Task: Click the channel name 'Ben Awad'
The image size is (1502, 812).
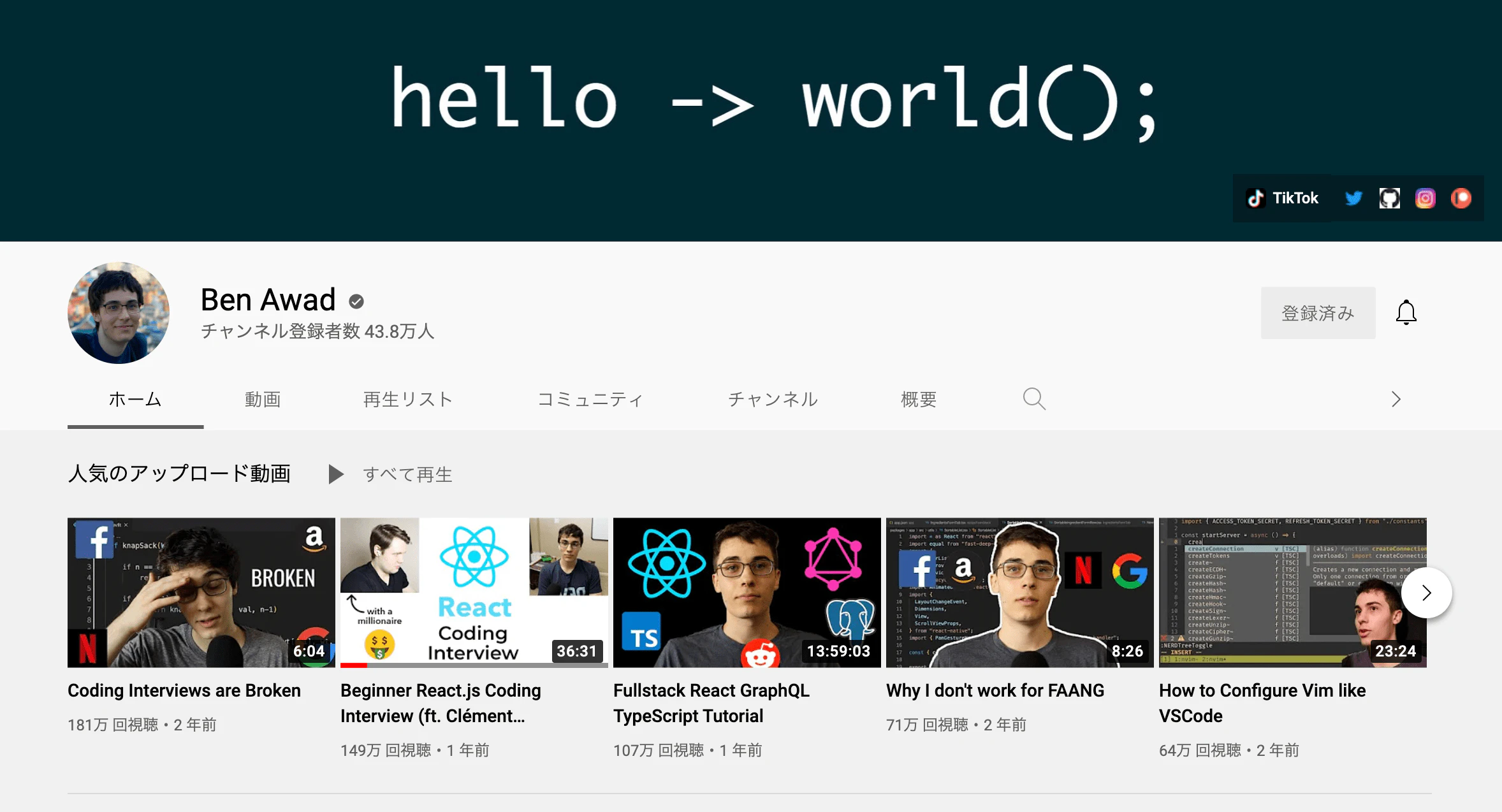Action: (x=268, y=300)
